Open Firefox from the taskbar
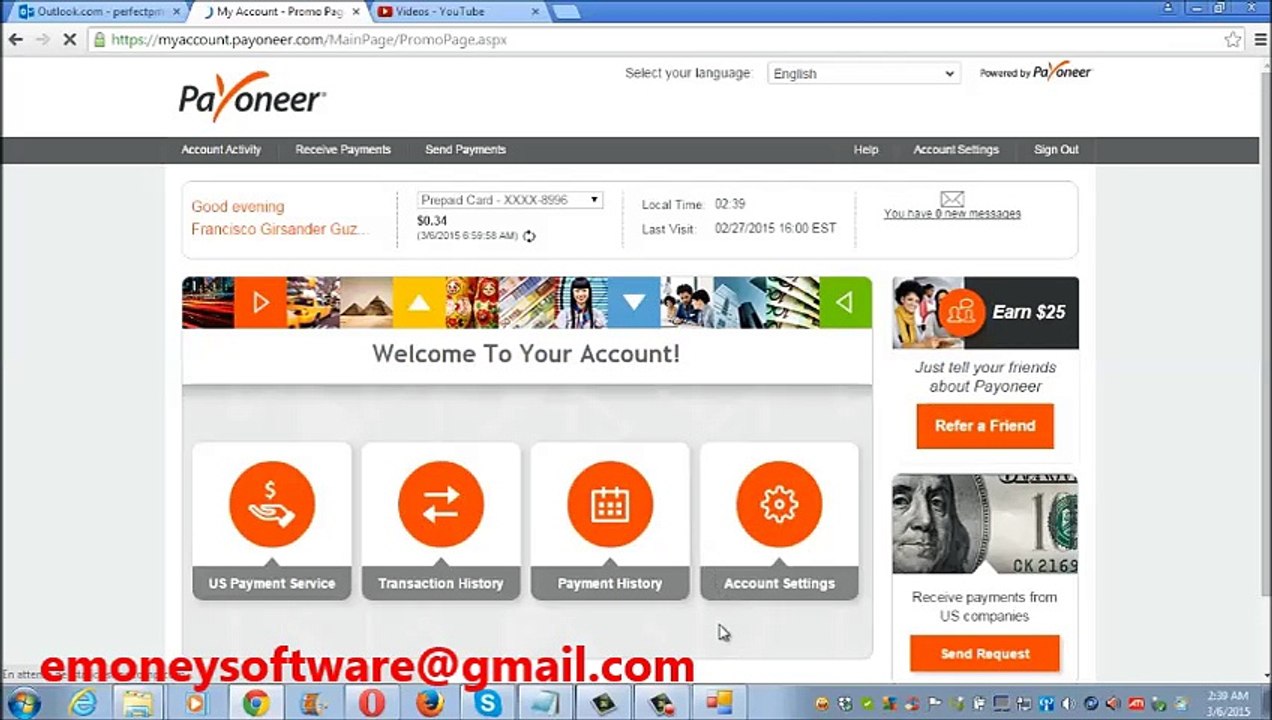The height and width of the screenshot is (720, 1272). pyautogui.click(x=430, y=703)
